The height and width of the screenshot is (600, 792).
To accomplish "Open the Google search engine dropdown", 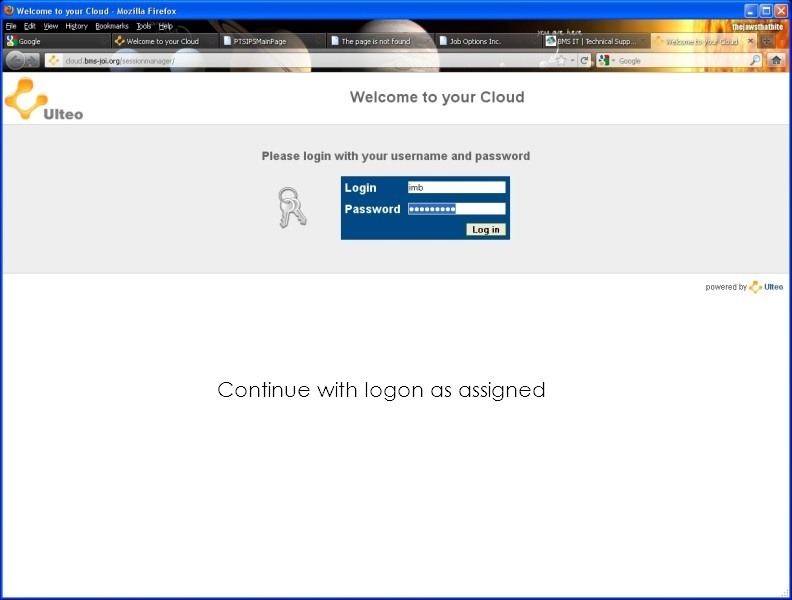I will click(606, 60).
